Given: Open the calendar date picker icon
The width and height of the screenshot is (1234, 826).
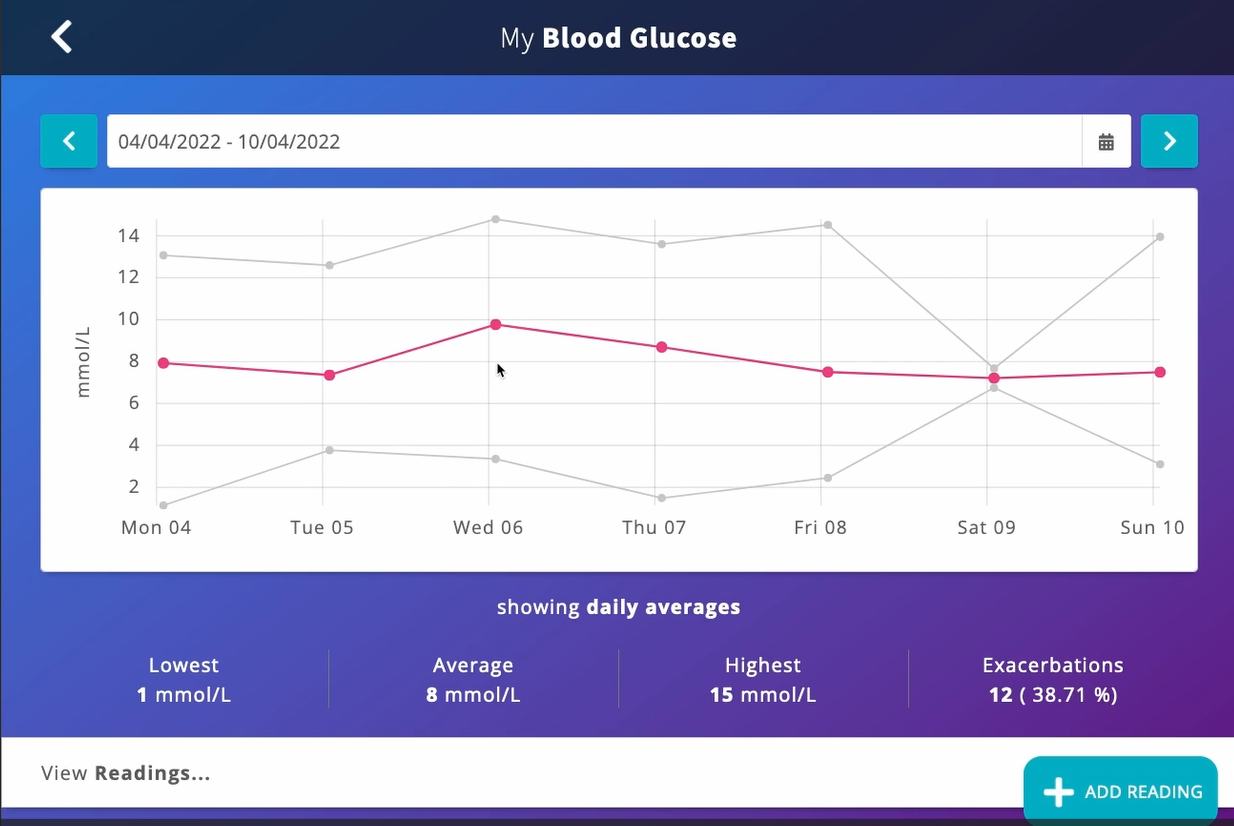Looking at the screenshot, I should tap(1106, 142).
